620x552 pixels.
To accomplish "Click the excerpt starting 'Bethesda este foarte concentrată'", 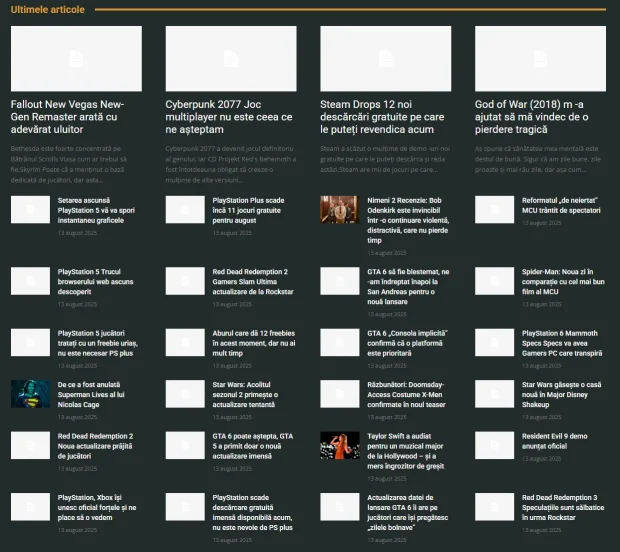I will pos(69,164).
